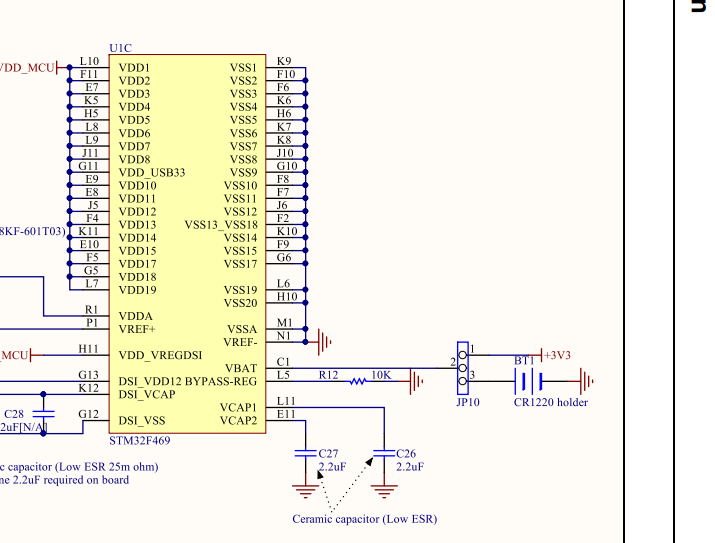Select pin number R1 at VDDA
This screenshot has height=543, width=715.
(x=92, y=310)
